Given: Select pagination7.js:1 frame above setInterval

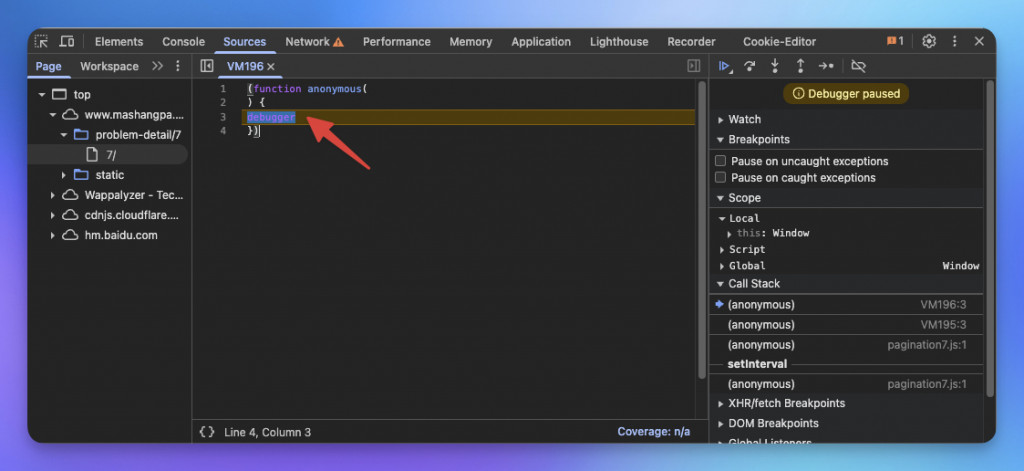Looking at the screenshot, I should click(x=846, y=345).
